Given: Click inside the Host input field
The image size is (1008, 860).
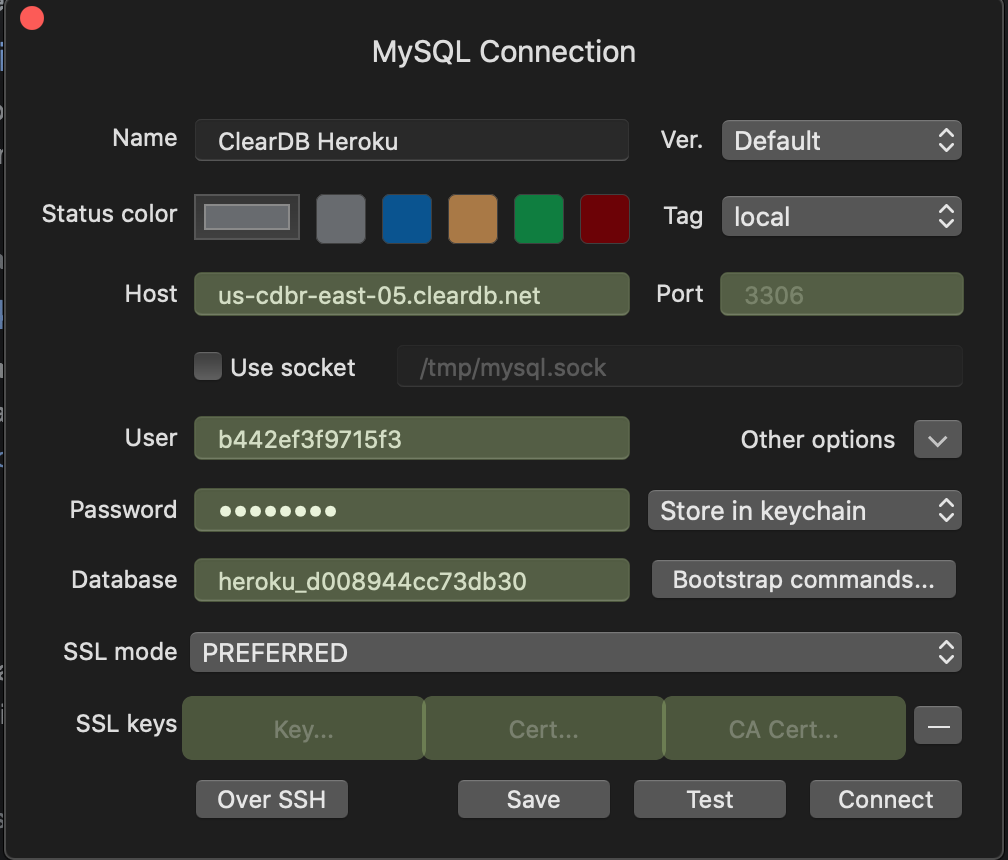Looking at the screenshot, I should coord(412,294).
